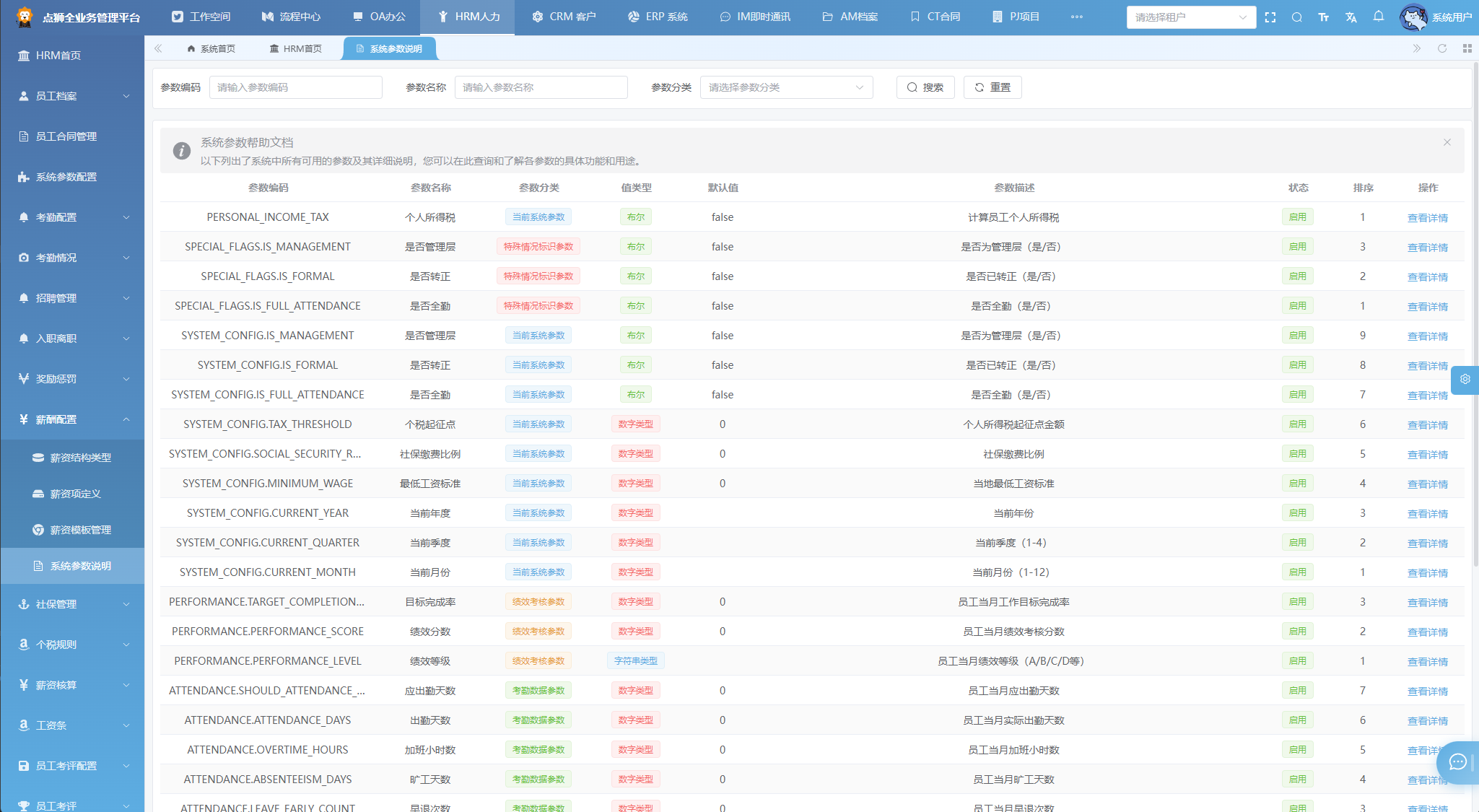Expand the 招聘管理 sidebar menu

72,298
